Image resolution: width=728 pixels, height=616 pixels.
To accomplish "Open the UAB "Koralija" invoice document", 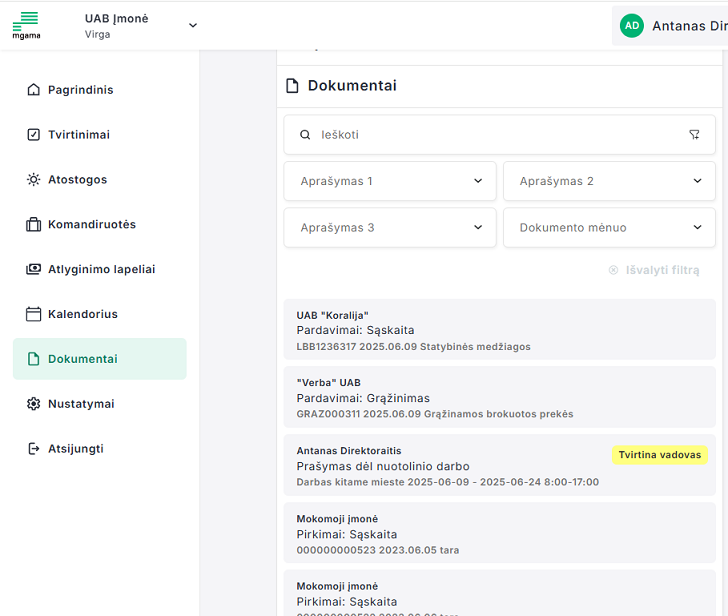I will point(499,330).
